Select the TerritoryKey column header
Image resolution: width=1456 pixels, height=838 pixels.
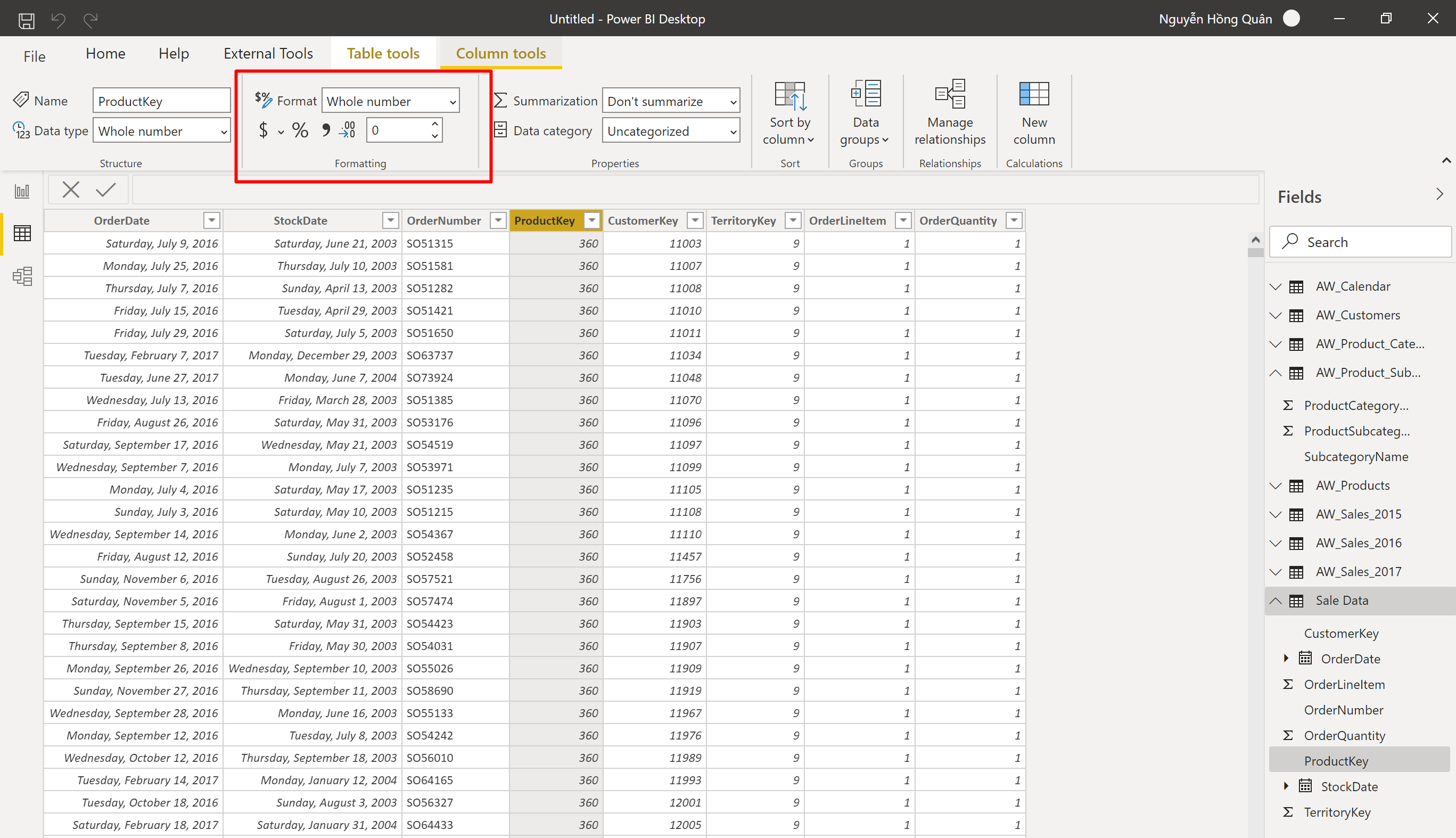[x=744, y=220]
